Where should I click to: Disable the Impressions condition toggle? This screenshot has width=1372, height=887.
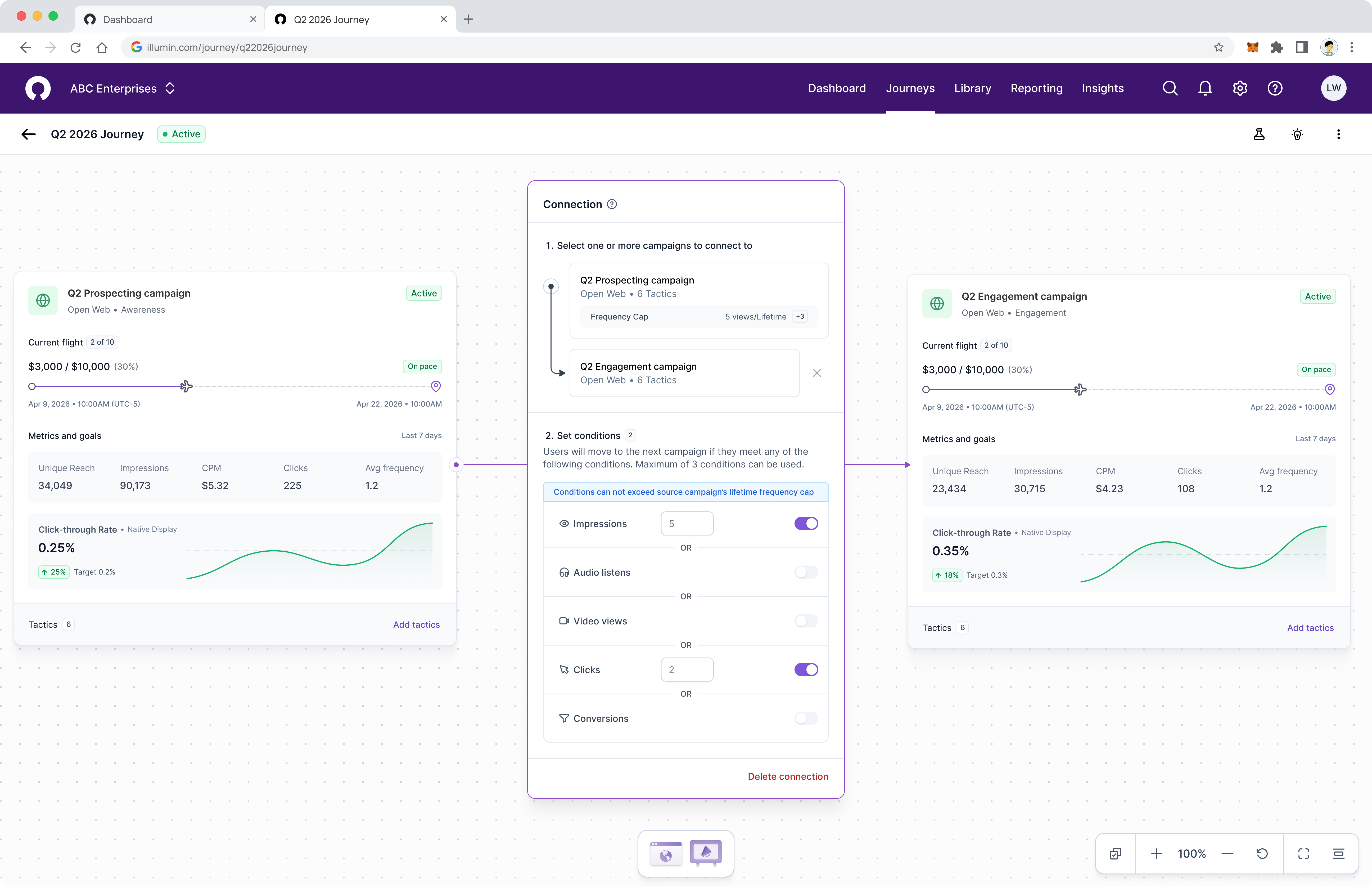click(806, 524)
